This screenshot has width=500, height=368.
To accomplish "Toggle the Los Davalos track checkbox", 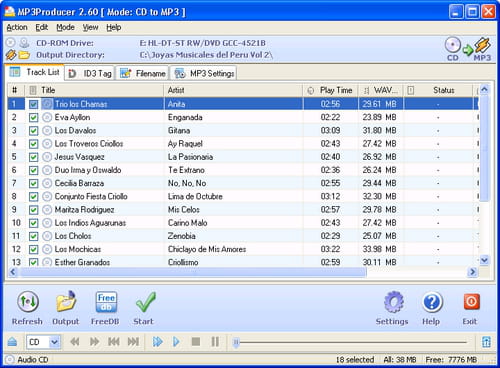I will pos(33,131).
